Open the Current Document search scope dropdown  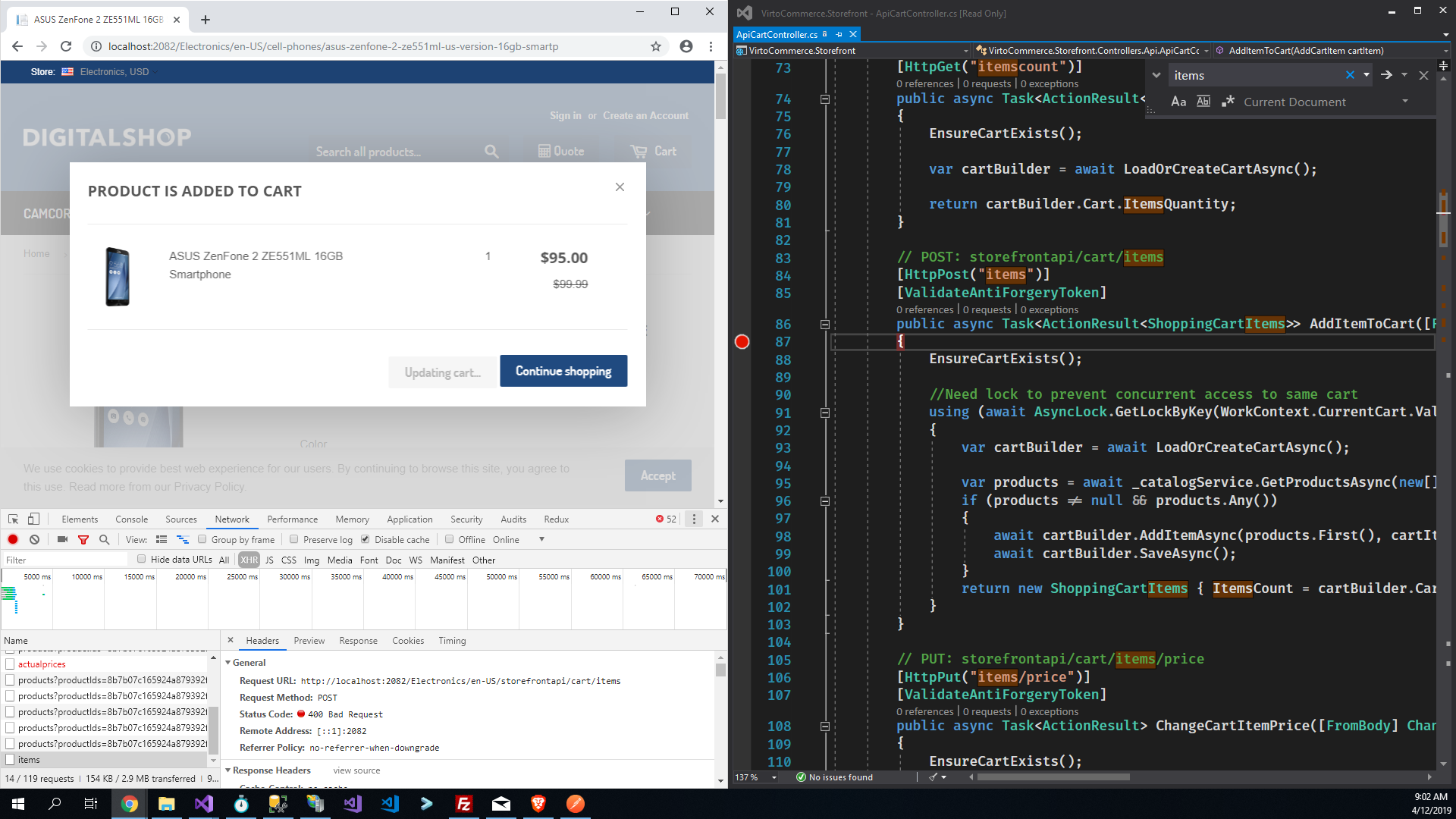point(1406,101)
